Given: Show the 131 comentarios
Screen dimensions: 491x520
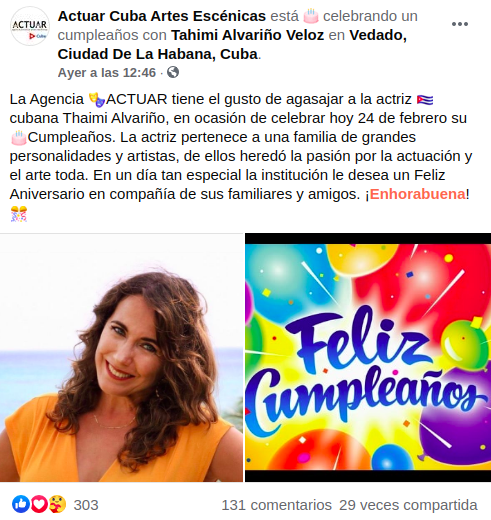Looking at the screenshot, I should 276,505.
